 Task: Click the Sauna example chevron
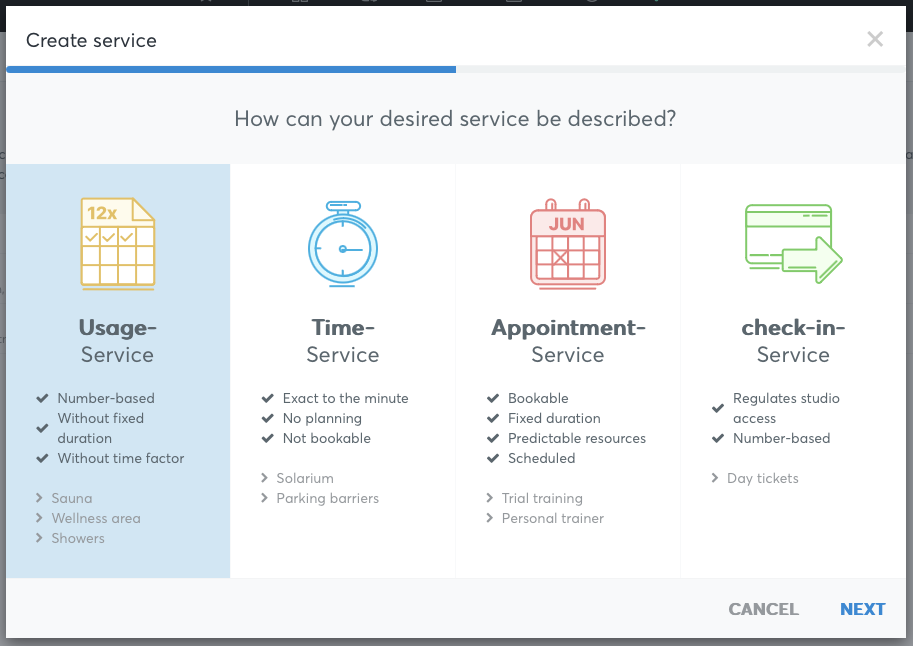click(x=39, y=497)
